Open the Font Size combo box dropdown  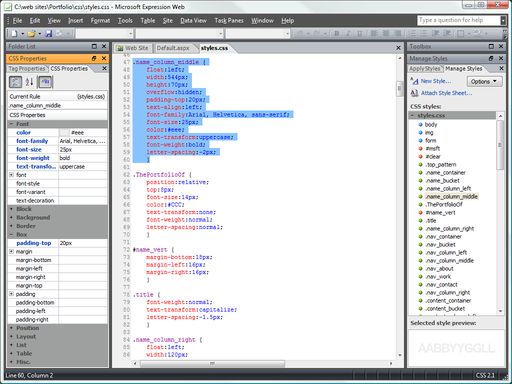287,33
